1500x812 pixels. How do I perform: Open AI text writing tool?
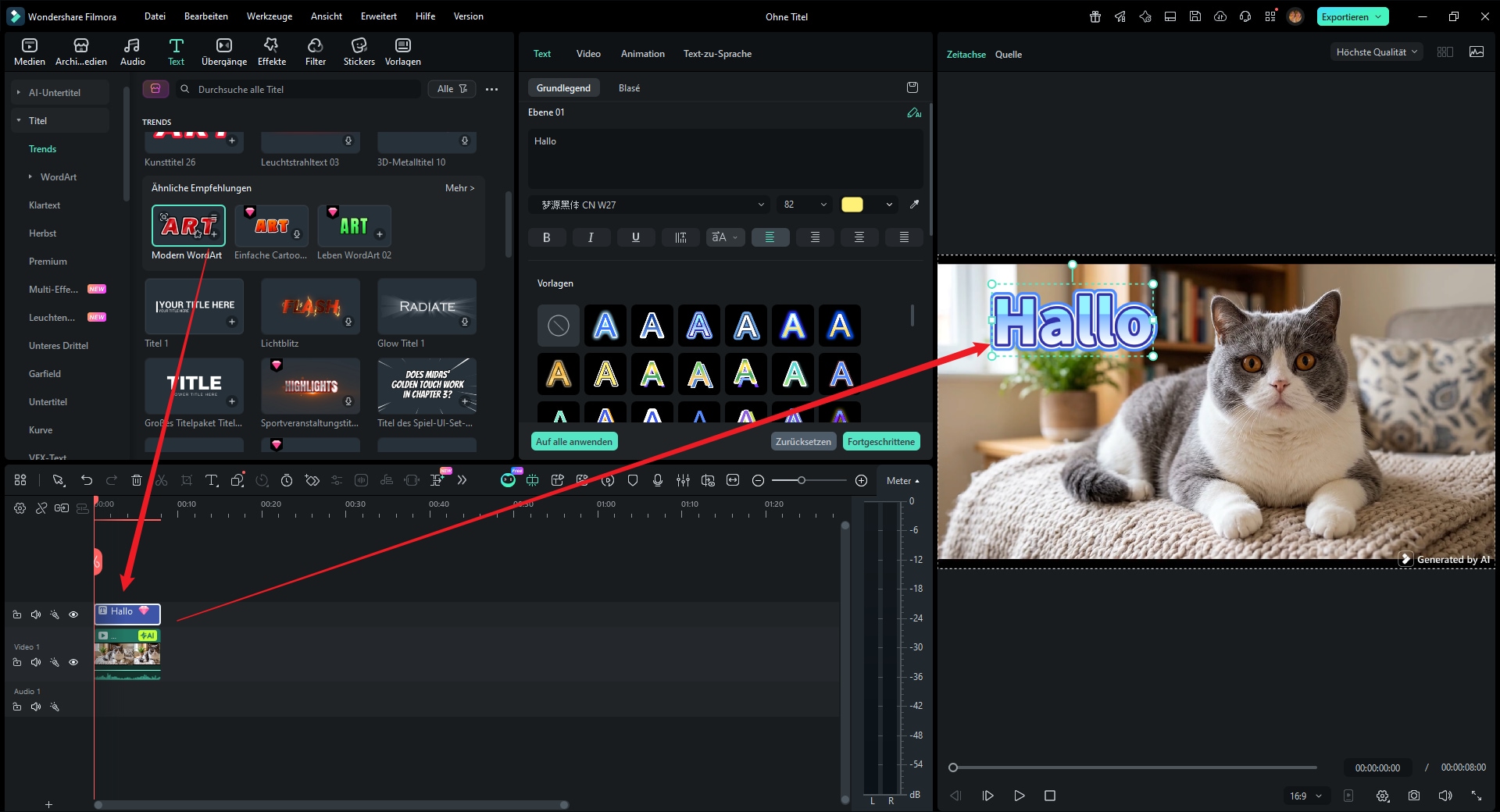click(x=914, y=112)
